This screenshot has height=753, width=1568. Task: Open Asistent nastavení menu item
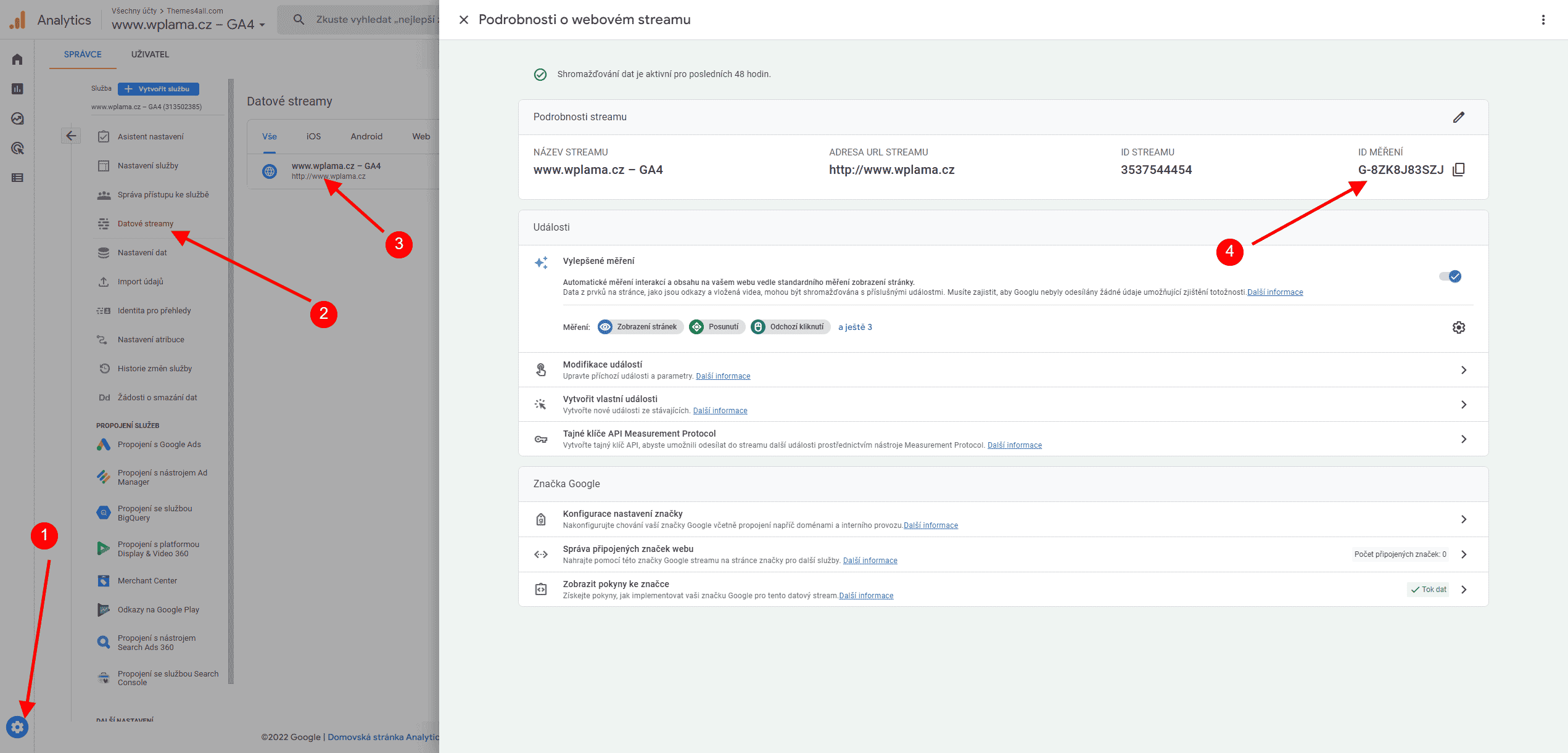click(151, 137)
